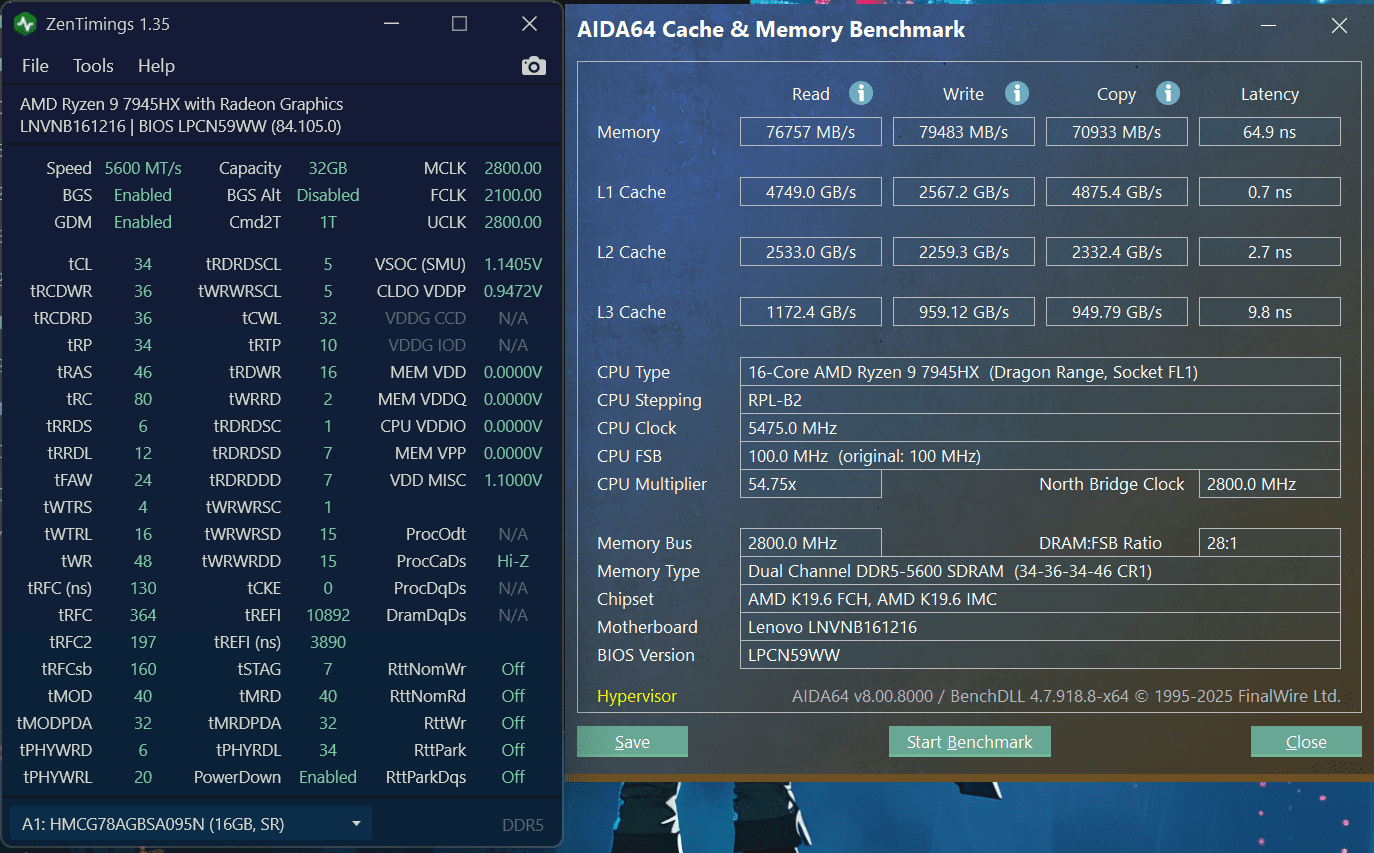
Task: Open the Help menu in ZenTimings
Action: point(156,66)
